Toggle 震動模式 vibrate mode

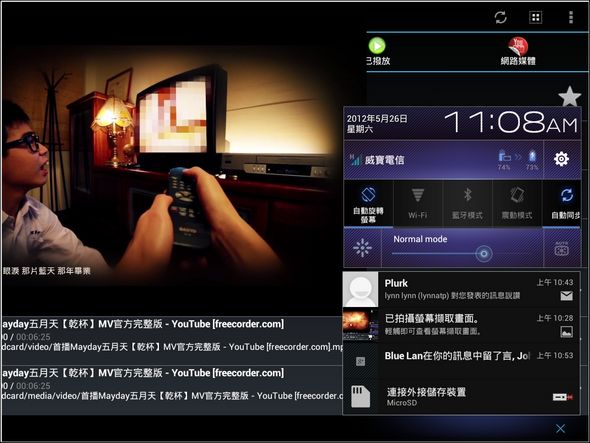click(517, 204)
